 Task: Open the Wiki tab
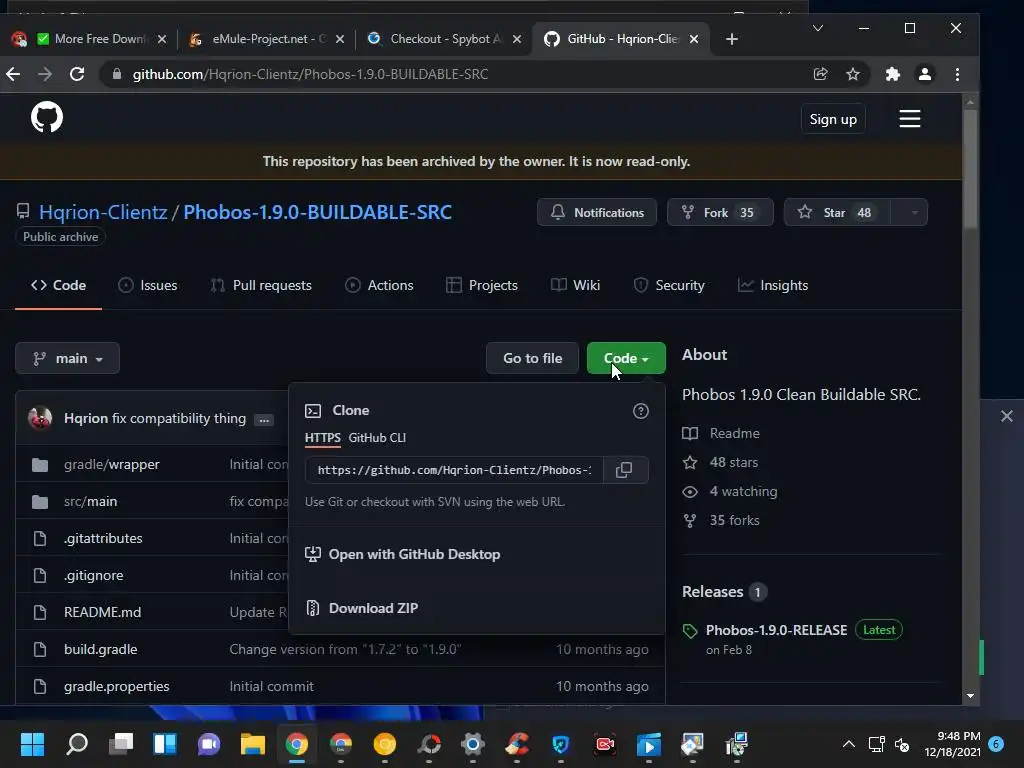point(575,285)
